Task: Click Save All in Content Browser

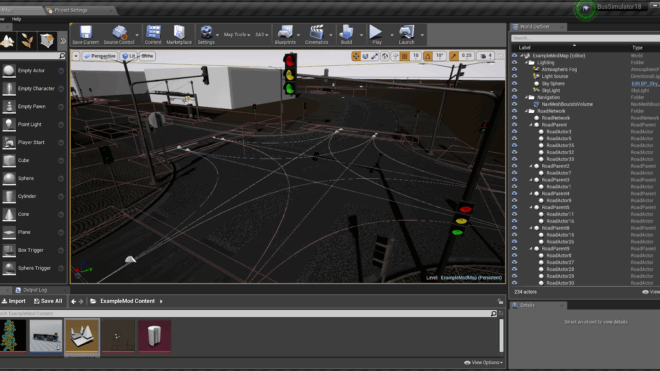Action: [x=48, y=301]
